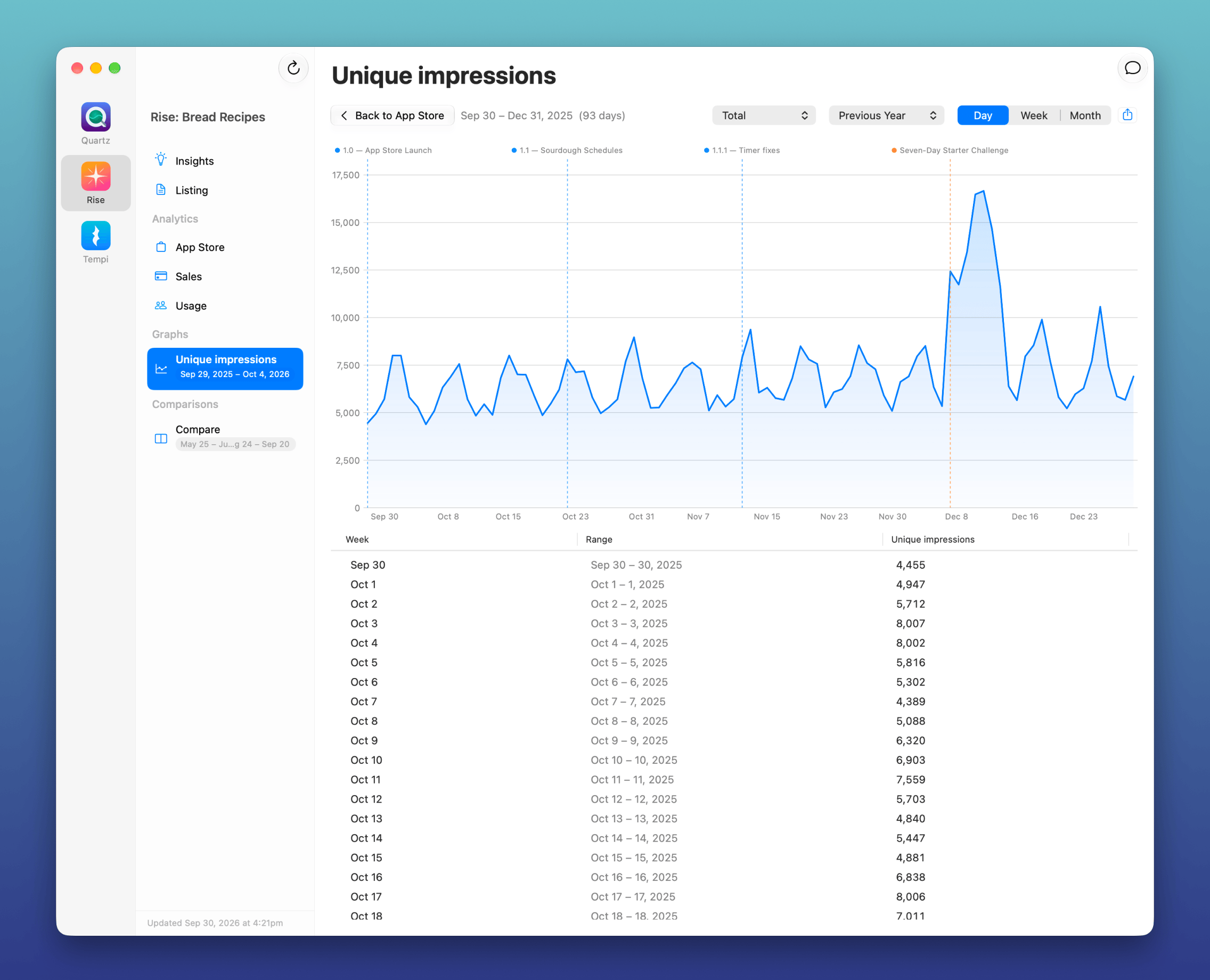Select the Oct 7 table row

click(734, 701)
